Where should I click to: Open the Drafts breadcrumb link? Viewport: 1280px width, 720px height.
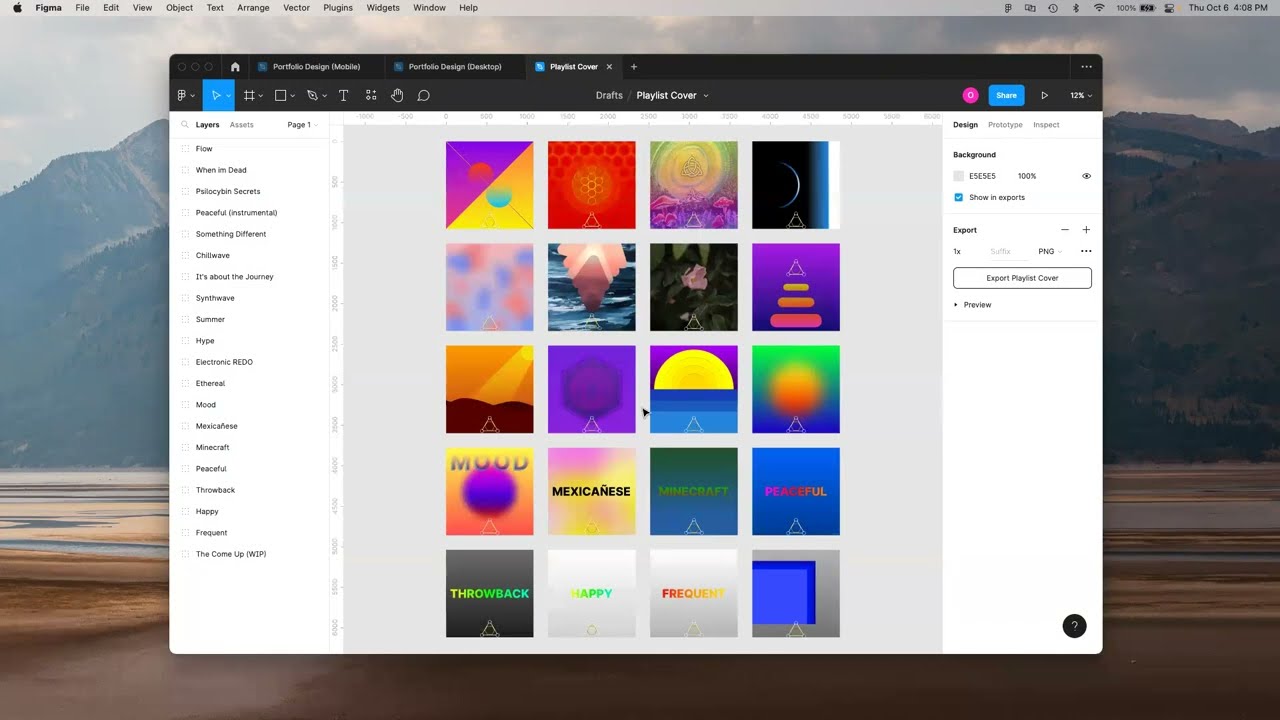609,96
